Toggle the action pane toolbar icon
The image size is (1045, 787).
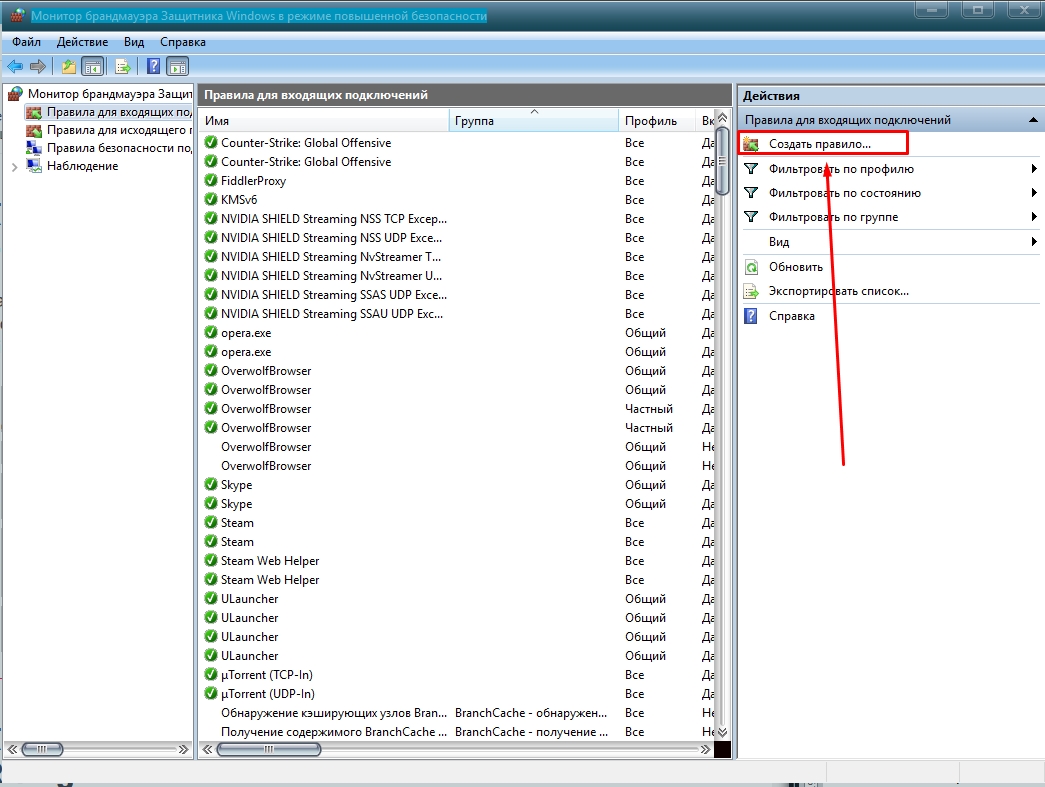click(x=178, y=66)
